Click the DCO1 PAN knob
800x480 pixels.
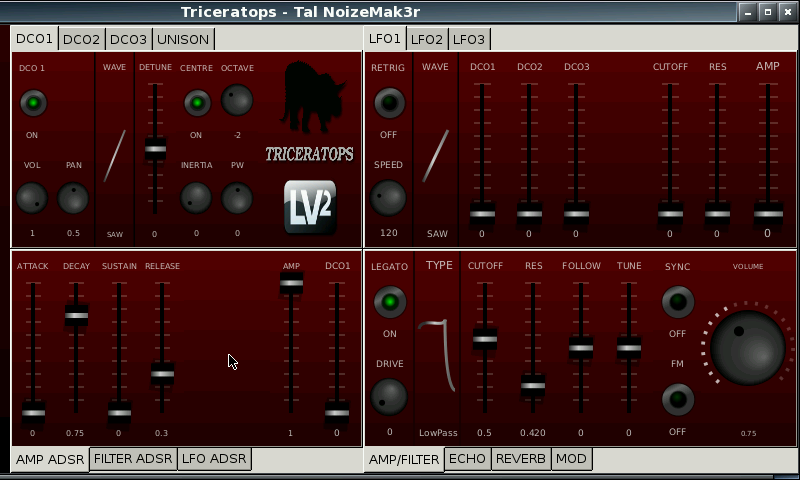click(x=73, y=198)
